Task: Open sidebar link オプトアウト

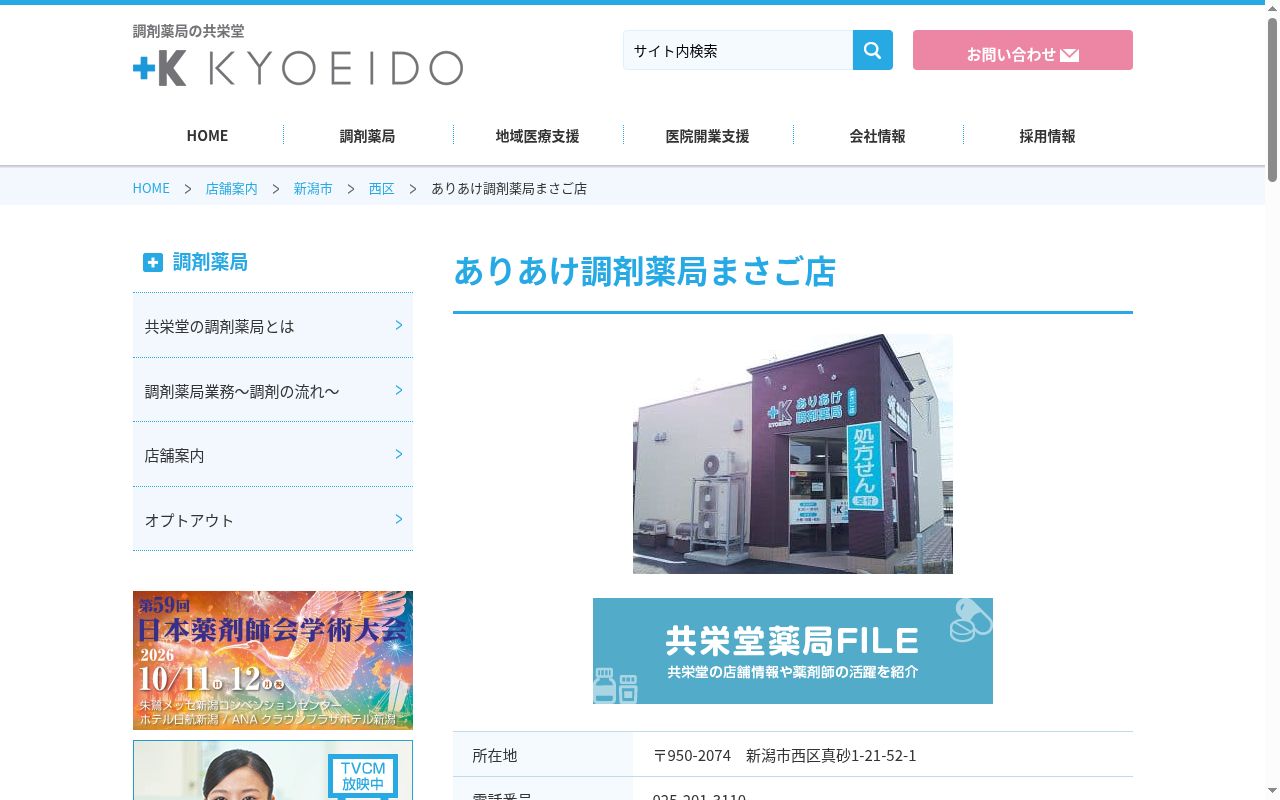Action: (273, 520)
